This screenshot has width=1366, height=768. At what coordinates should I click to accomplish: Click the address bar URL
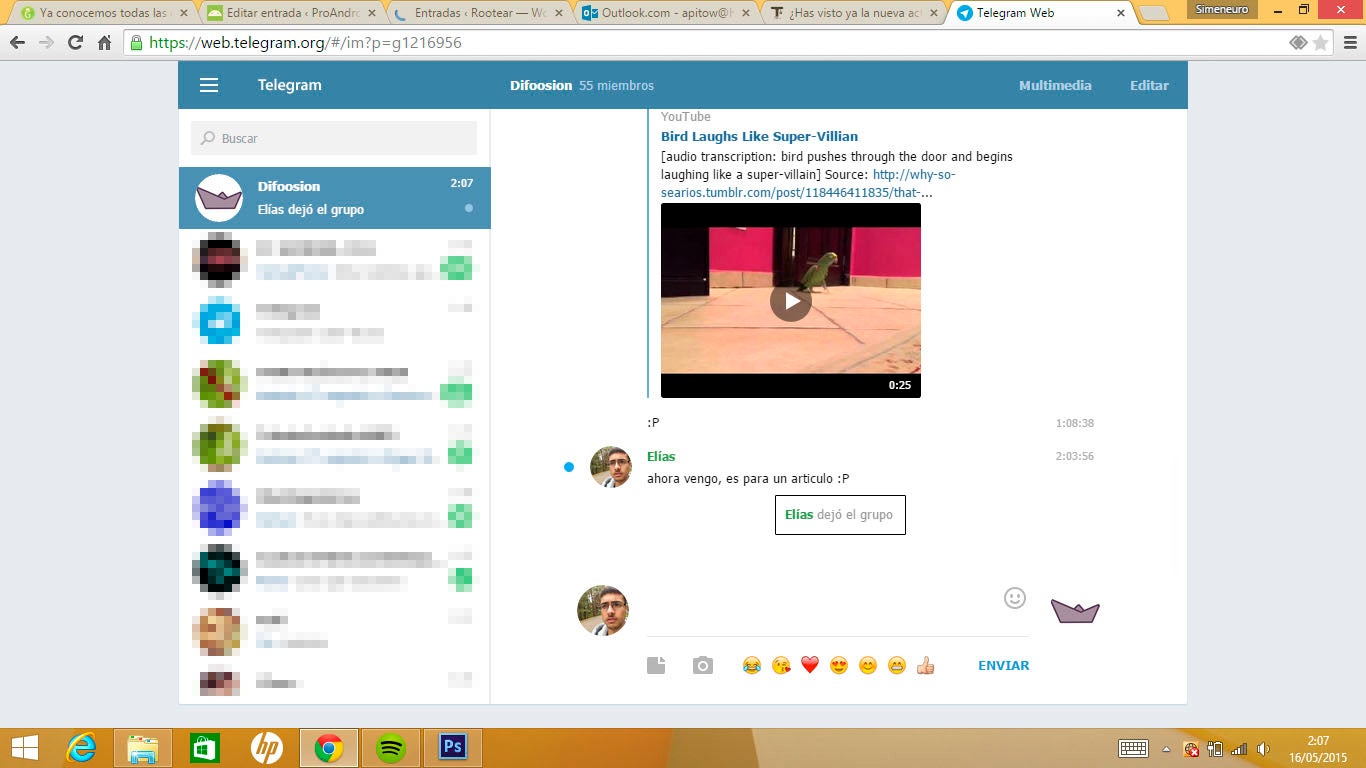(305, 43)
